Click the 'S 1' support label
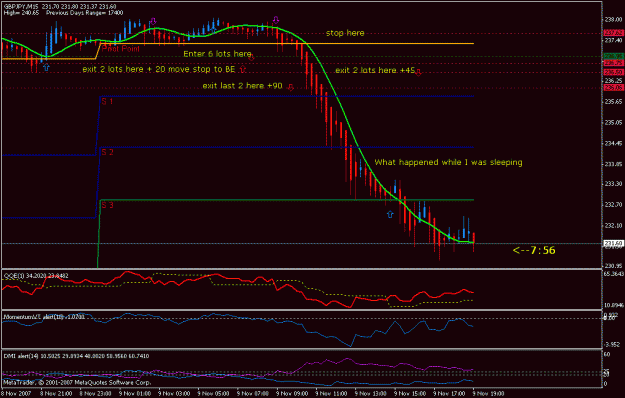 107,101
